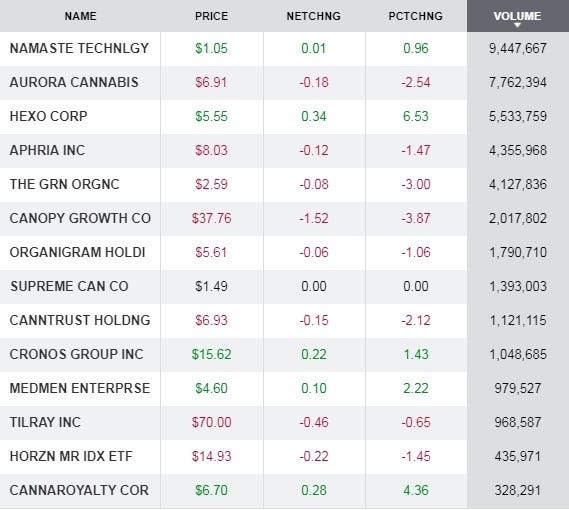The width and height of the screenshot is (569, 510).
Task: Select Supreme Can volume 1,393,003
Action: (x=517, y=286)
